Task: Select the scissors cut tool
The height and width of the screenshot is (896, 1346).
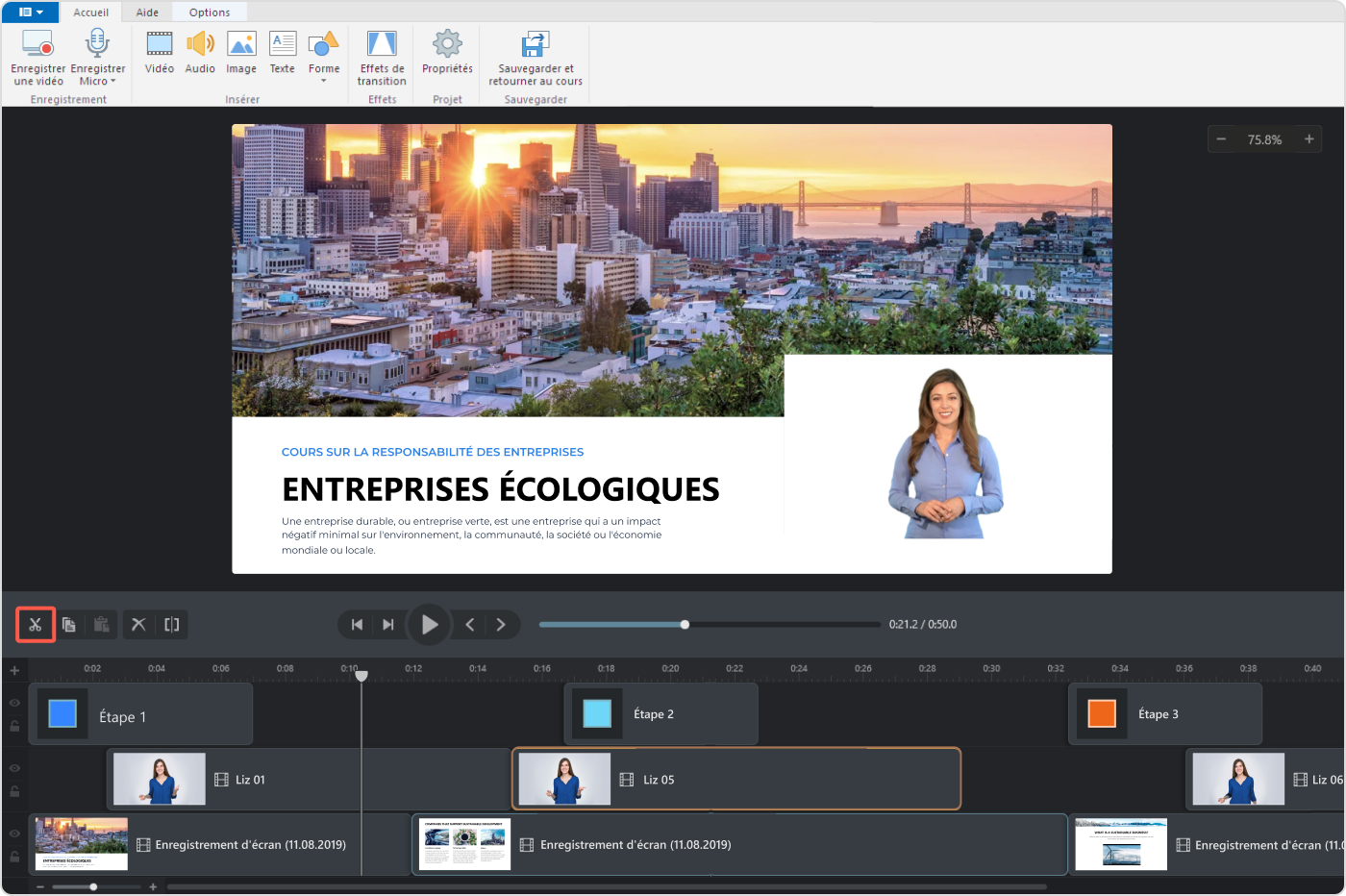Action: 35,624
